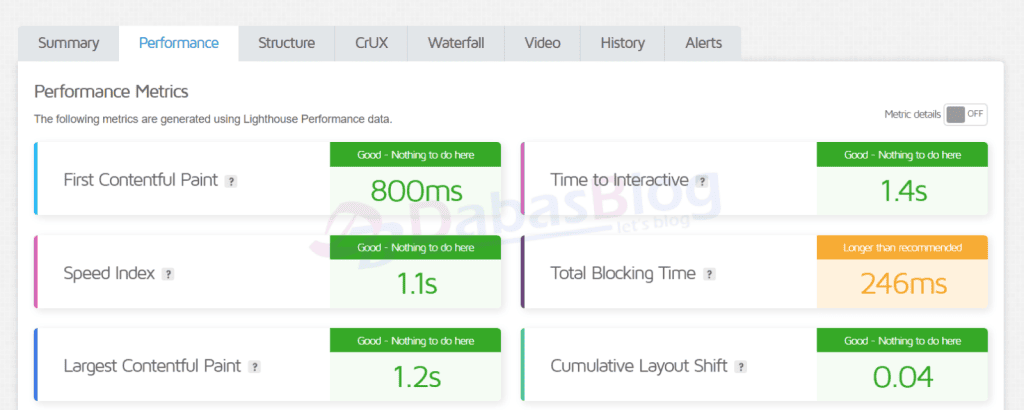Click the Total Blocking Time label
Image resolution: width=1024 pixels, height=410 pixels.
tap(623, 273)
